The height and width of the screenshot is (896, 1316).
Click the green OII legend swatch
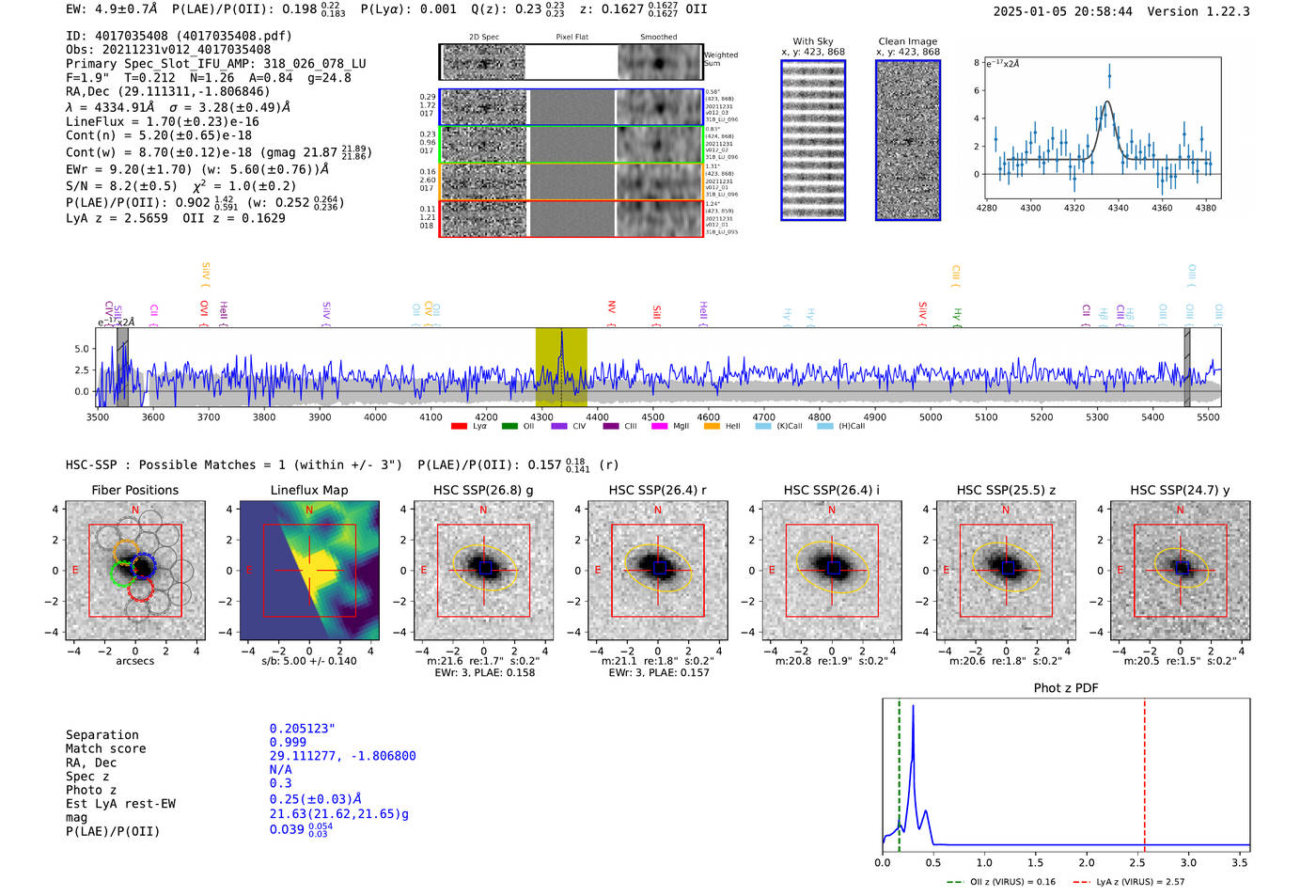pos(509,427)
